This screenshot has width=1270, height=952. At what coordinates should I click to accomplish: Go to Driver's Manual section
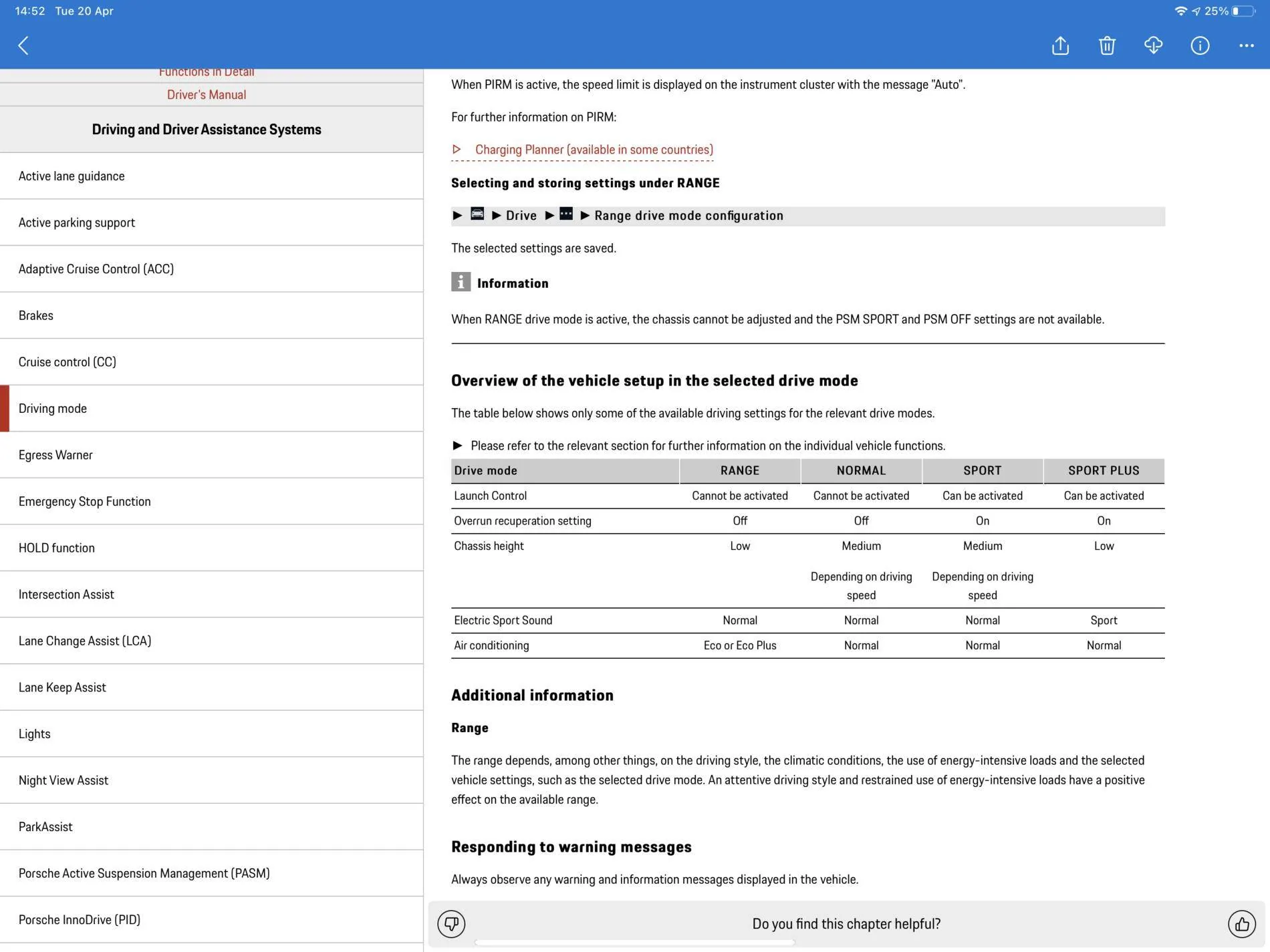[207, 95]
